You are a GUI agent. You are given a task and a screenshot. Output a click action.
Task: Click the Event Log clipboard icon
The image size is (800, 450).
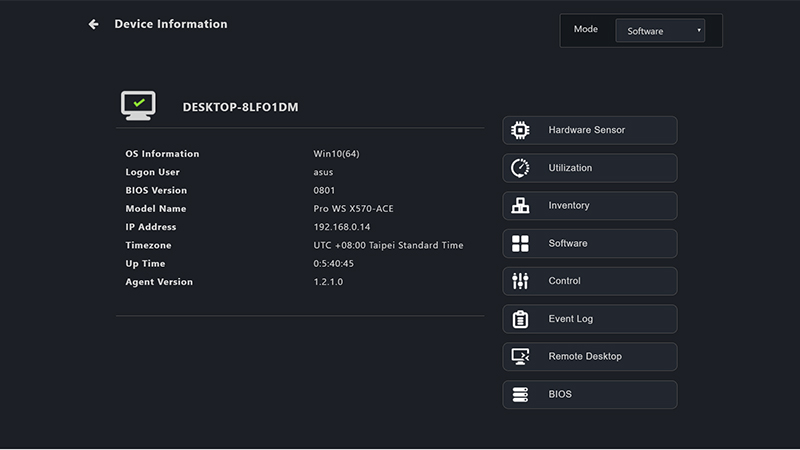pos(520,319)
